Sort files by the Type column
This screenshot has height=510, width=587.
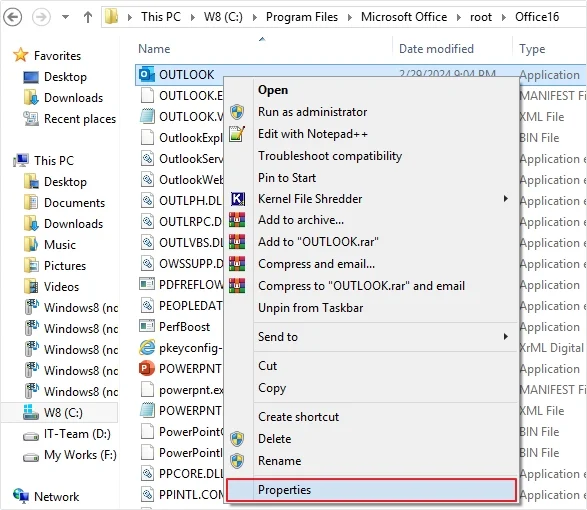[532, 49]
